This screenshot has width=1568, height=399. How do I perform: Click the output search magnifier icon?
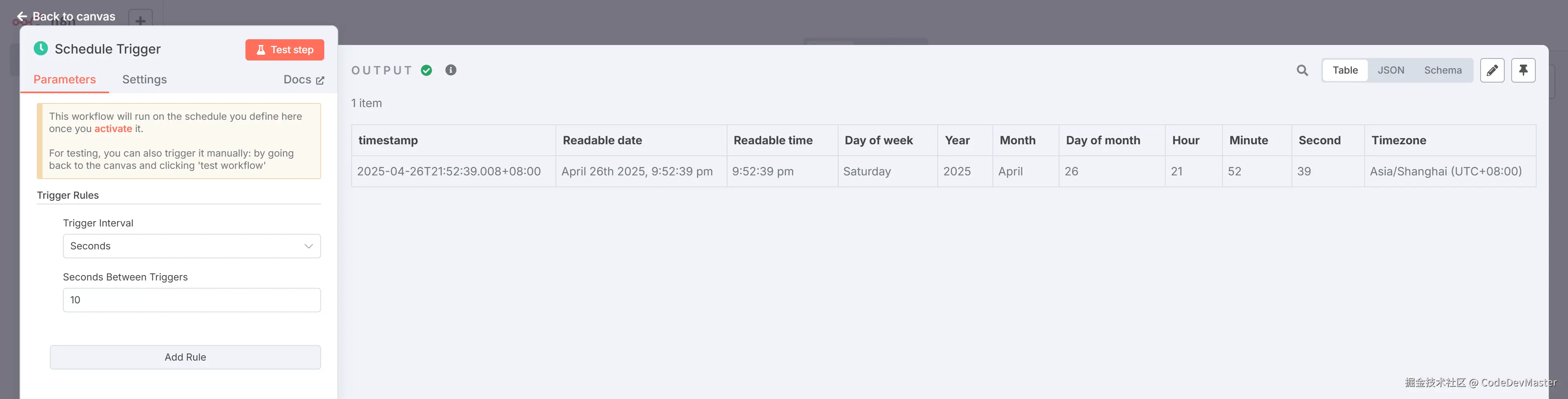[1302, 71]
